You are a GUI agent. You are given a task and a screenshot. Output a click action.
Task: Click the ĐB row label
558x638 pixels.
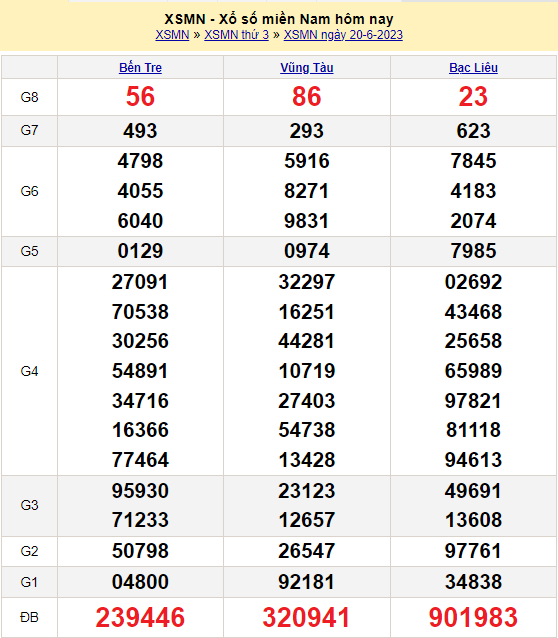tap(29, 618)
